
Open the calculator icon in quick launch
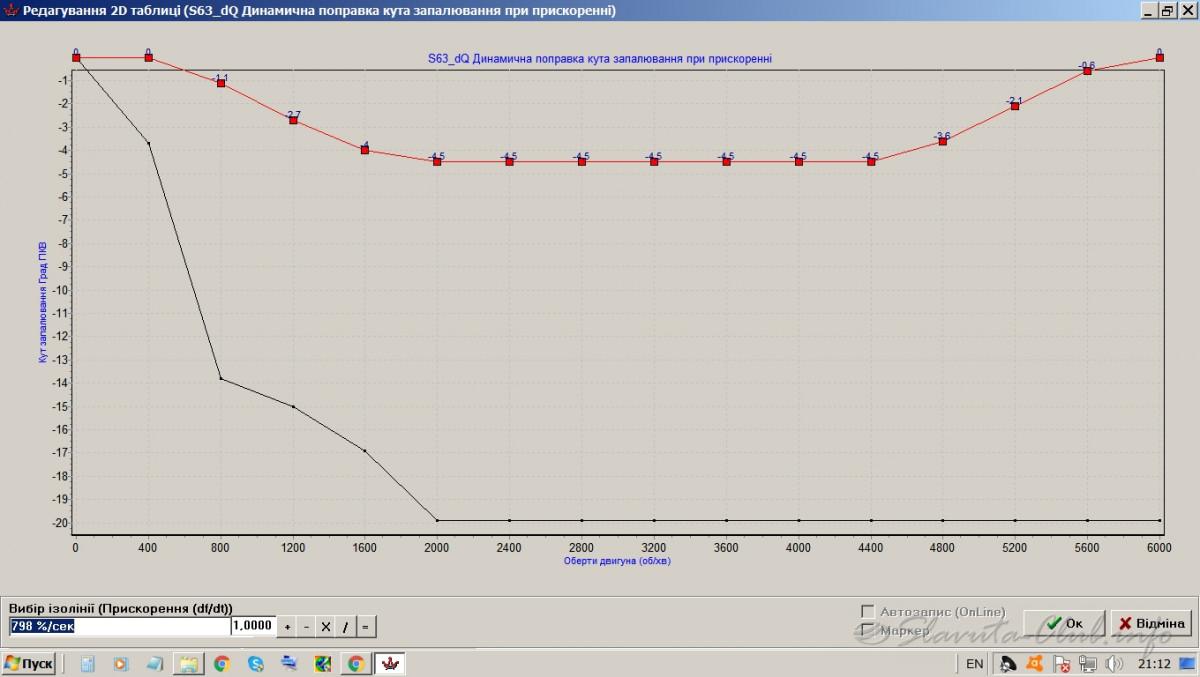[x=88, y=663]
